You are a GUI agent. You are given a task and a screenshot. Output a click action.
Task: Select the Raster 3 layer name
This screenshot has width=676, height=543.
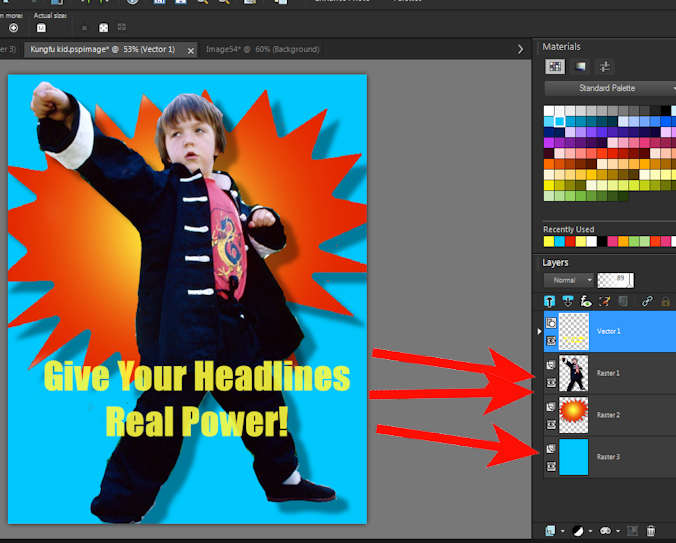tap(608, 457)
